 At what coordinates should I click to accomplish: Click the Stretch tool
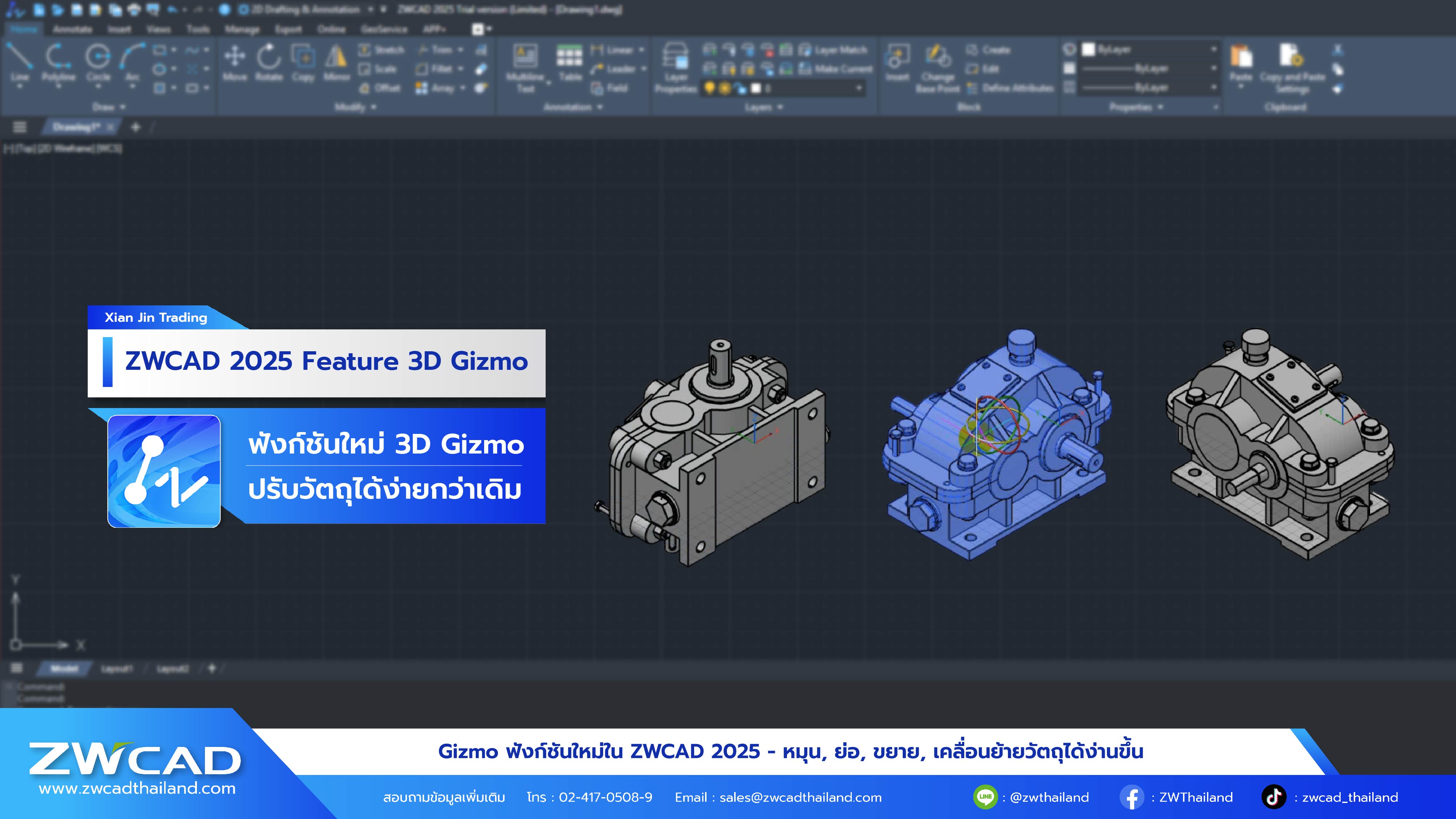(x=381, y=50)
